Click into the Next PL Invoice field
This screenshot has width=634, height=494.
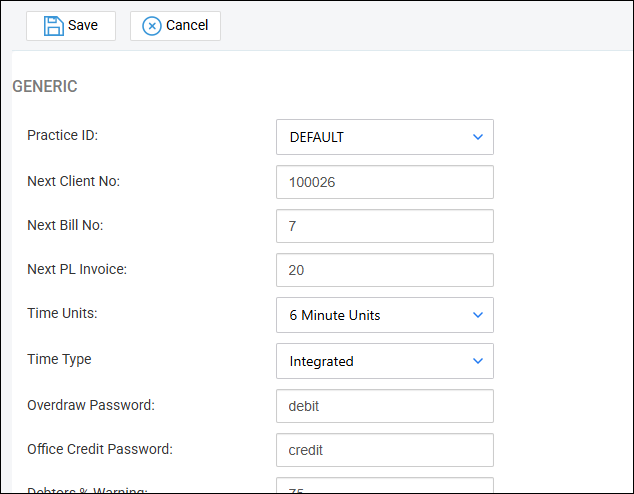coord(384,270)
